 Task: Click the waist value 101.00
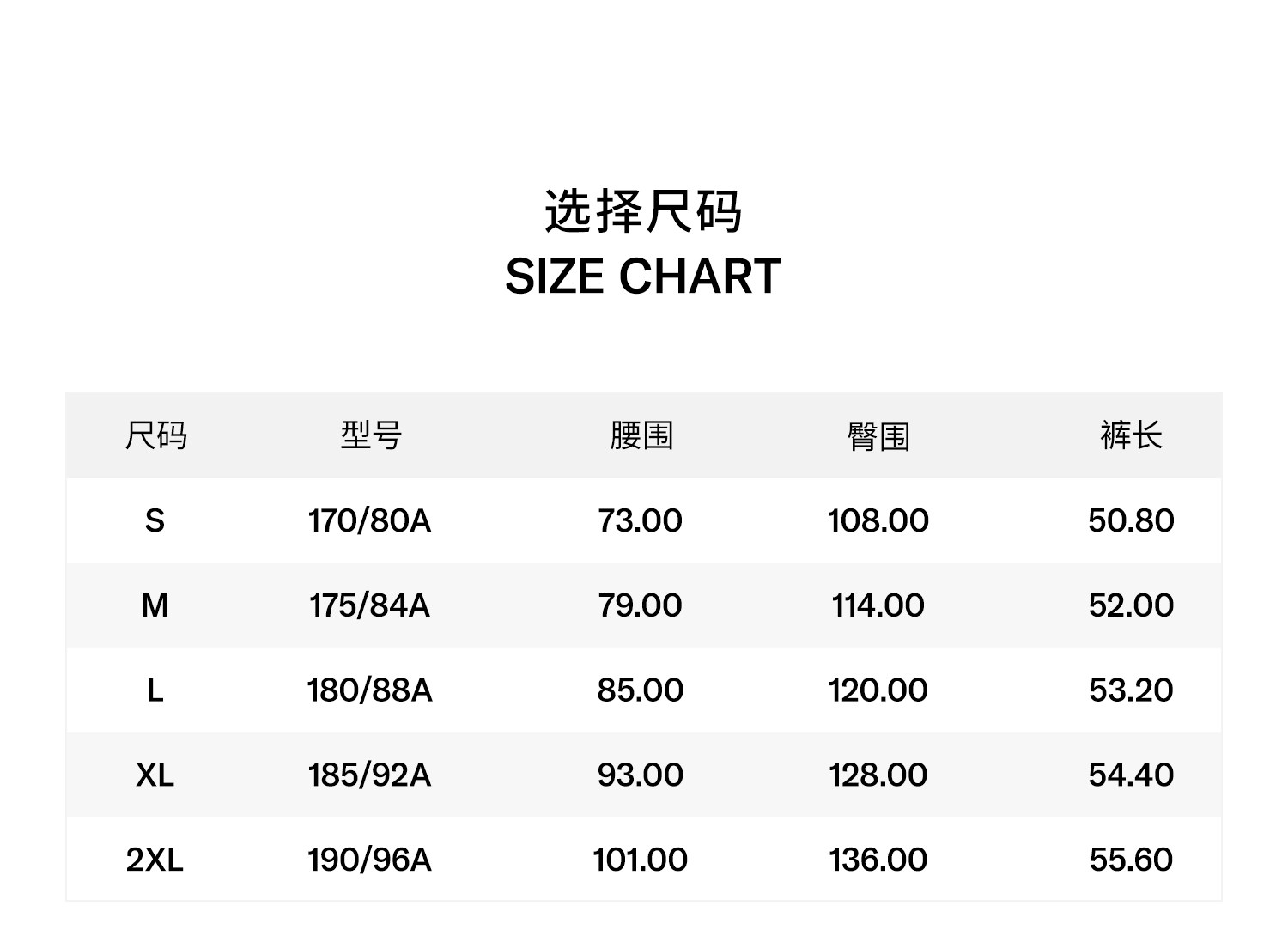click(x=641, y=860)
